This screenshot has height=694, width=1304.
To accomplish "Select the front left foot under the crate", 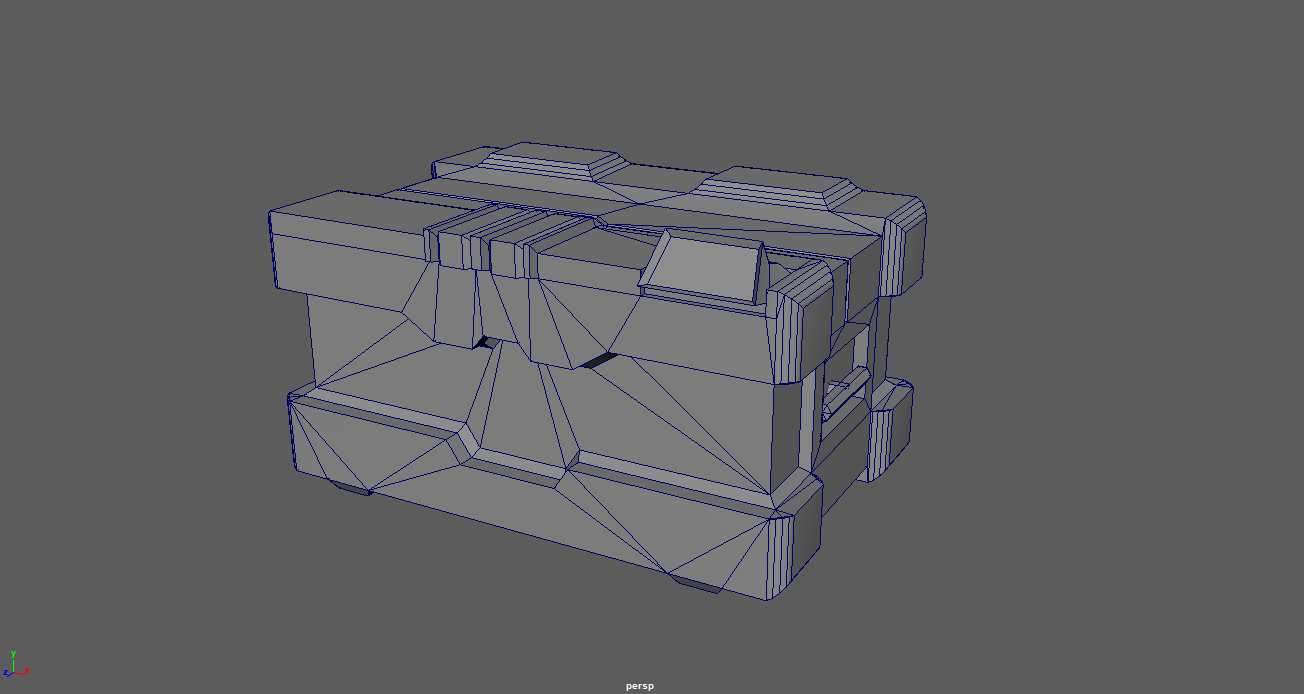I will tap(350, 487).
